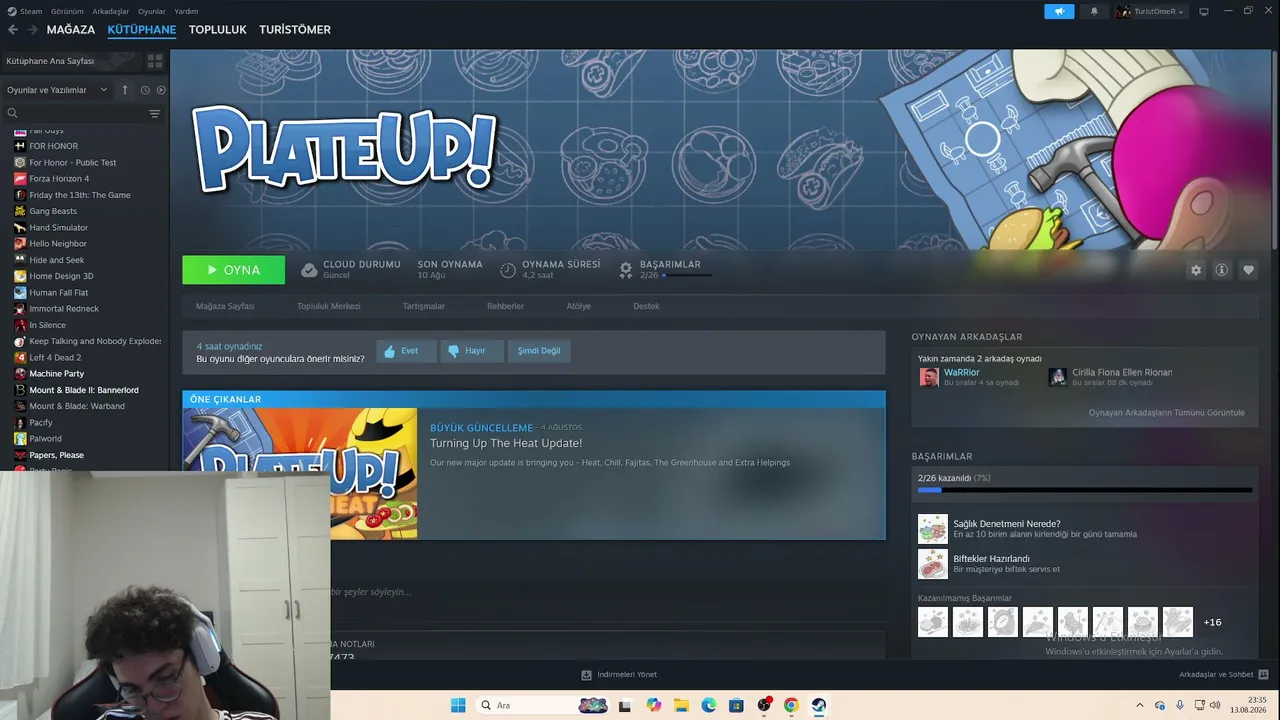Select Mount & Blade II: Bannerlord

pyautogui.click(x=84, y=390)
